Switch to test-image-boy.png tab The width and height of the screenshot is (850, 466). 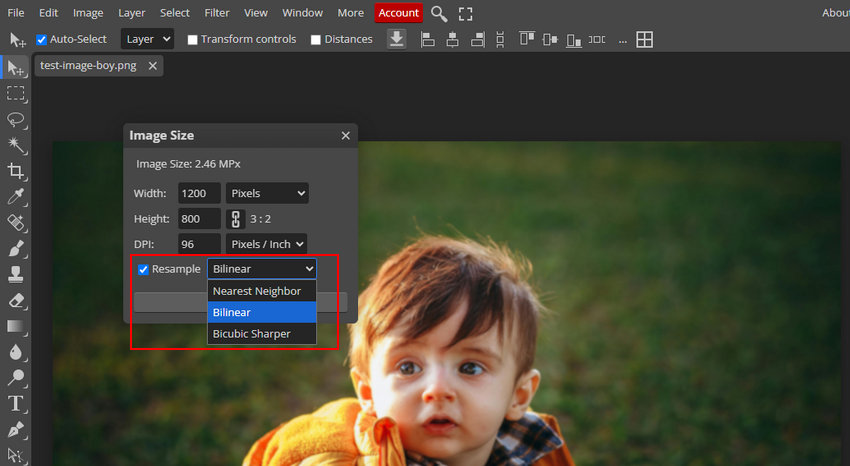(88, 66)
